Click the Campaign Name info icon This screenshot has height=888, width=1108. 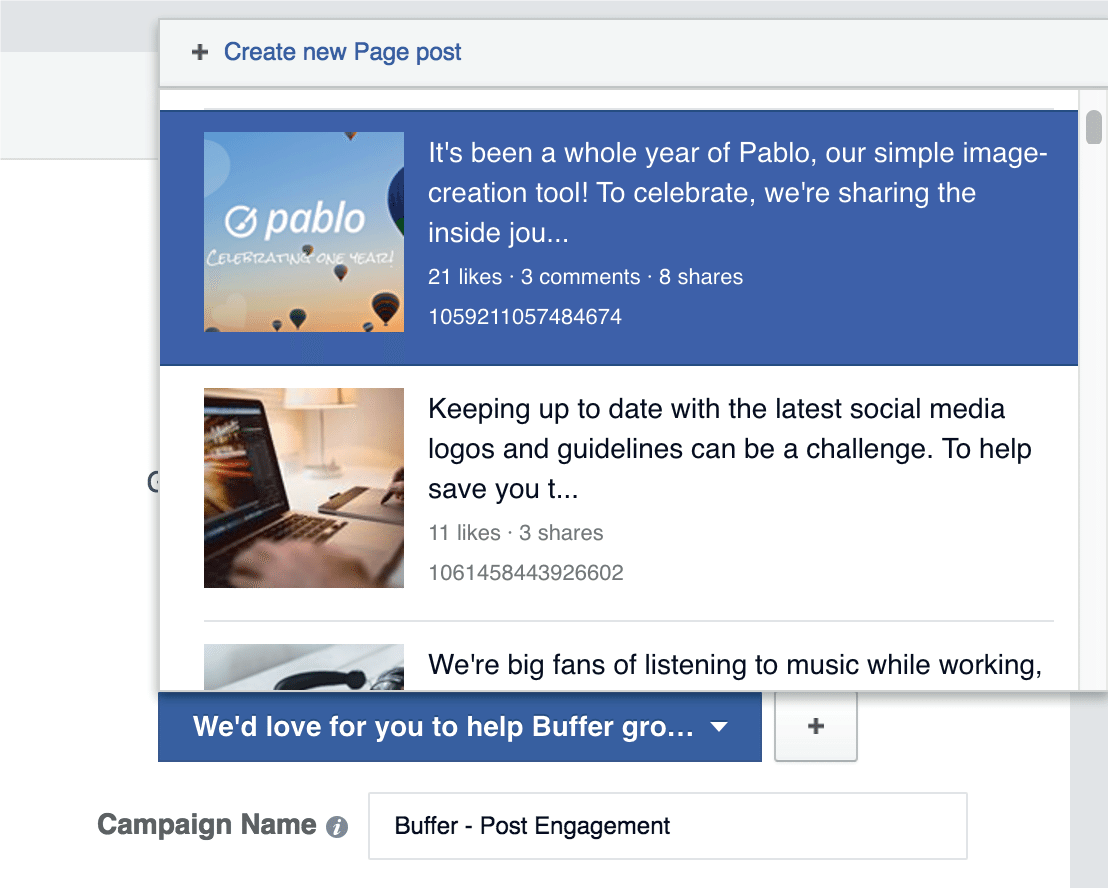coord(338,827)
